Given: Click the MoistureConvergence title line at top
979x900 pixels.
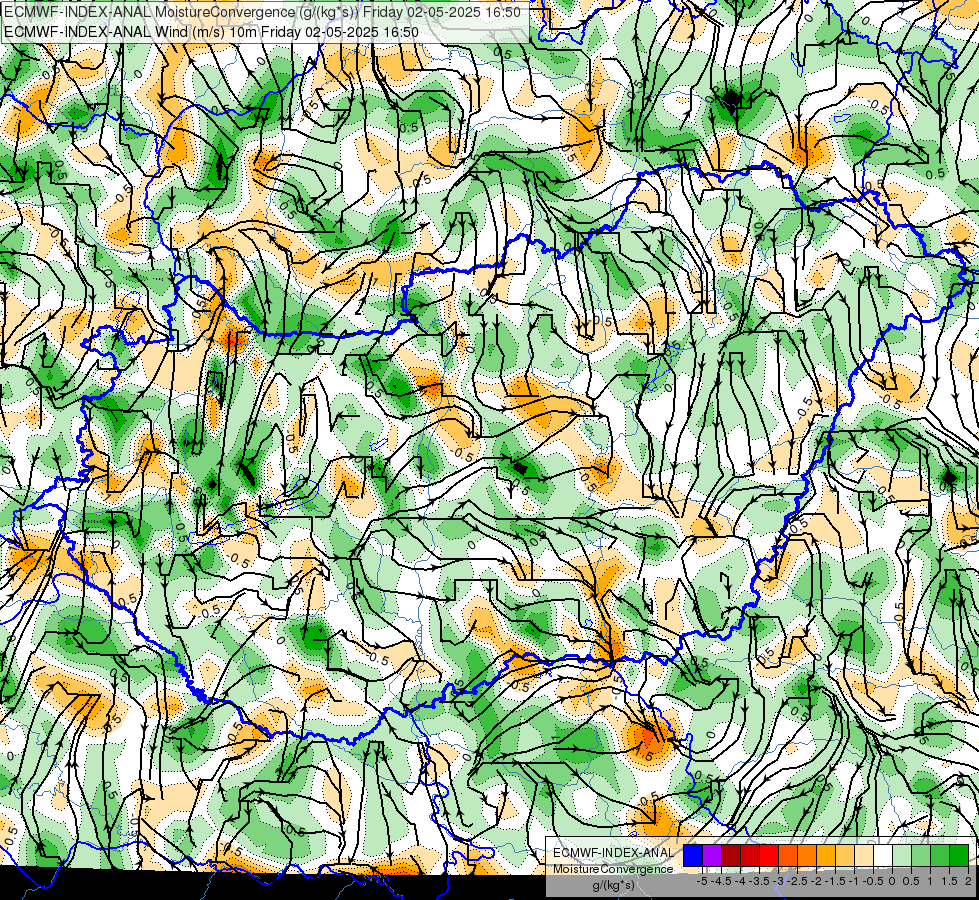Looking at the screenshot, I should pyautogui.click(x=263, y=12).
